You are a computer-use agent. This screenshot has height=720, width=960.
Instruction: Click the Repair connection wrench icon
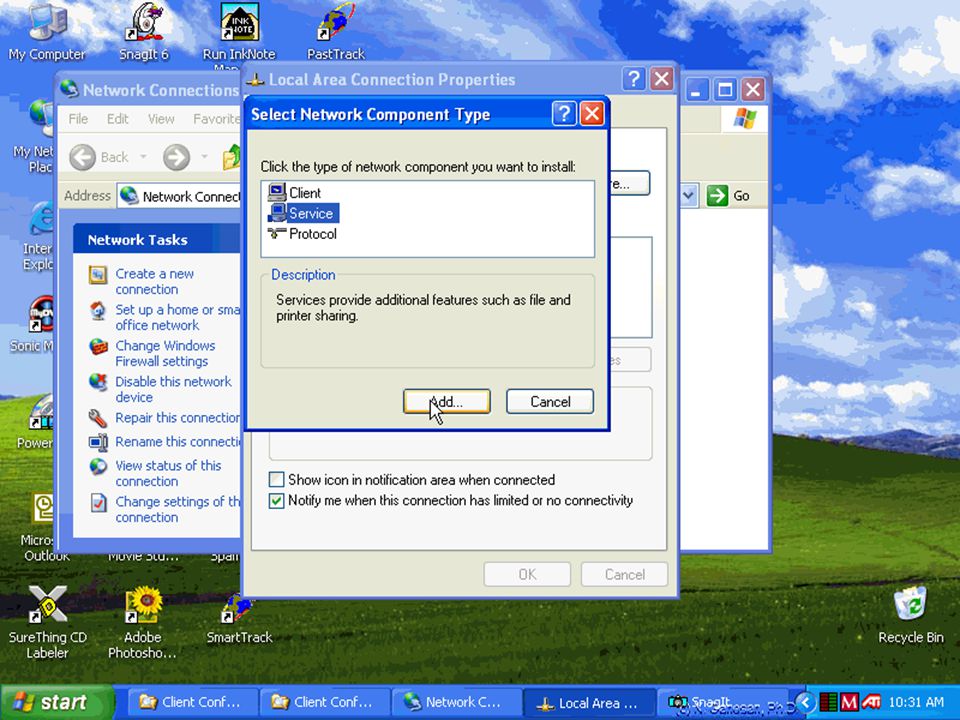(x=98, y=418)
